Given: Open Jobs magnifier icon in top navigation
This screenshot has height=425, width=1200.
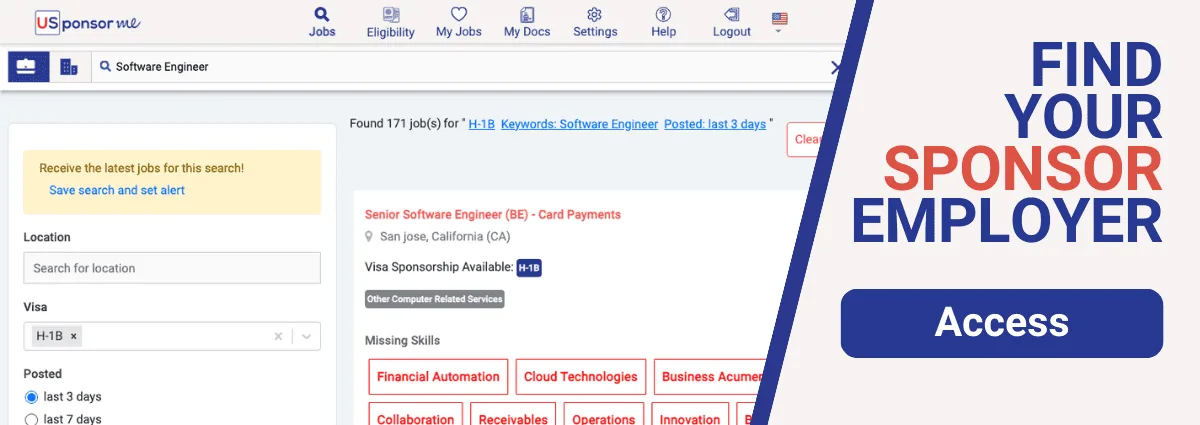Looking at the screenshot, I should (x=321, y=15).
